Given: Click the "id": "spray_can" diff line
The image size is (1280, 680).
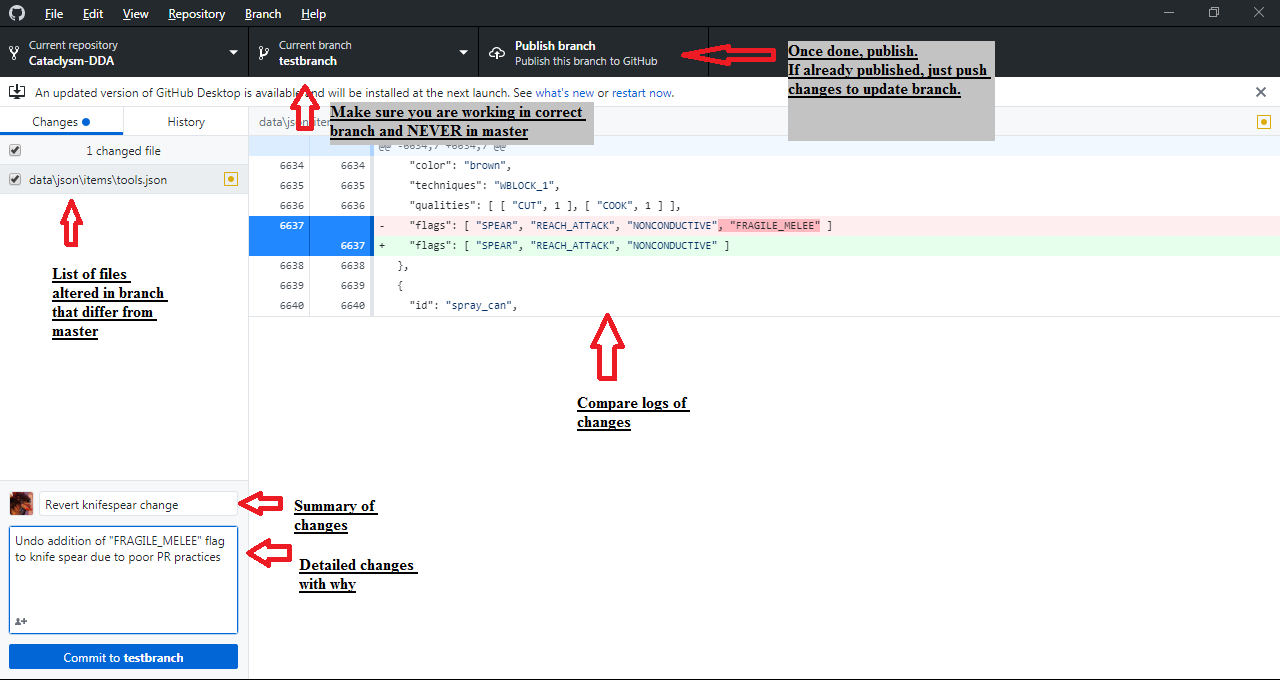Looking at the screenshot, I should [x=826, y=306].
